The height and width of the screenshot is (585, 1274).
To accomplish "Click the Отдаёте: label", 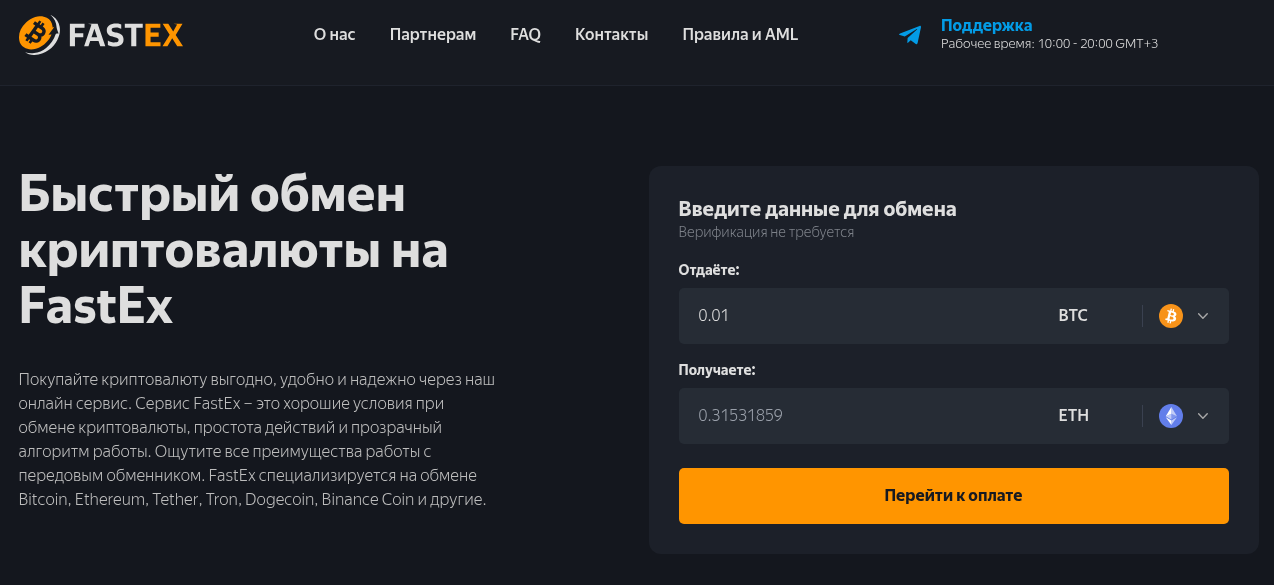I will pos(709,270).
